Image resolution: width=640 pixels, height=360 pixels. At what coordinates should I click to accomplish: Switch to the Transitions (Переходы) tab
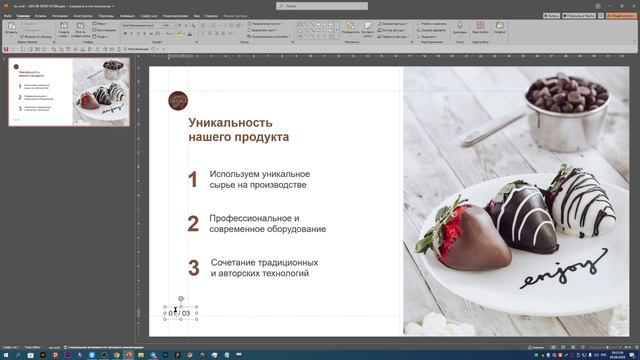[106, 16]
